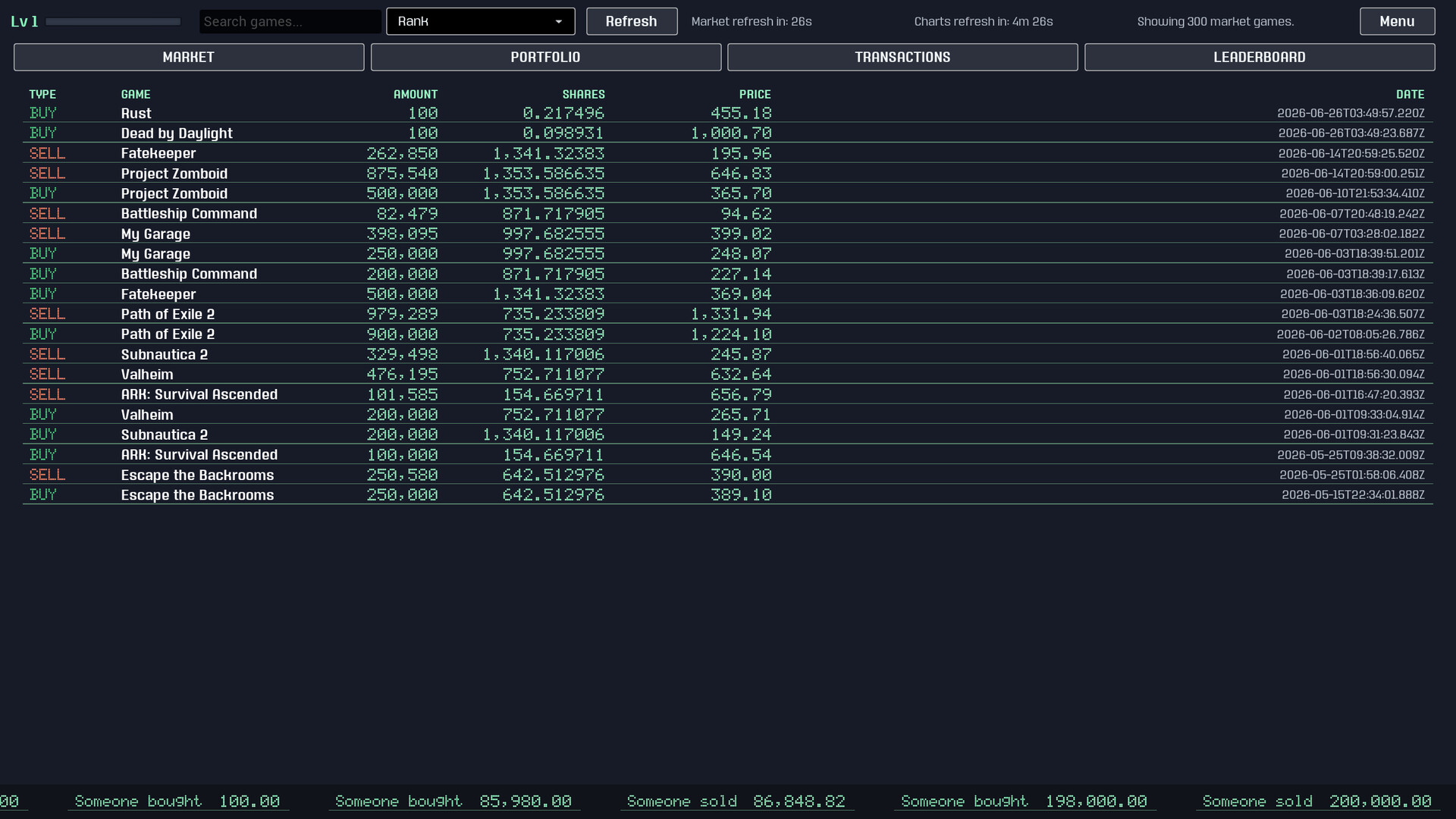Click Escape the Backrooms in BUY row
This screenshot has height=819, width=1456.
[x=197, y=495]
